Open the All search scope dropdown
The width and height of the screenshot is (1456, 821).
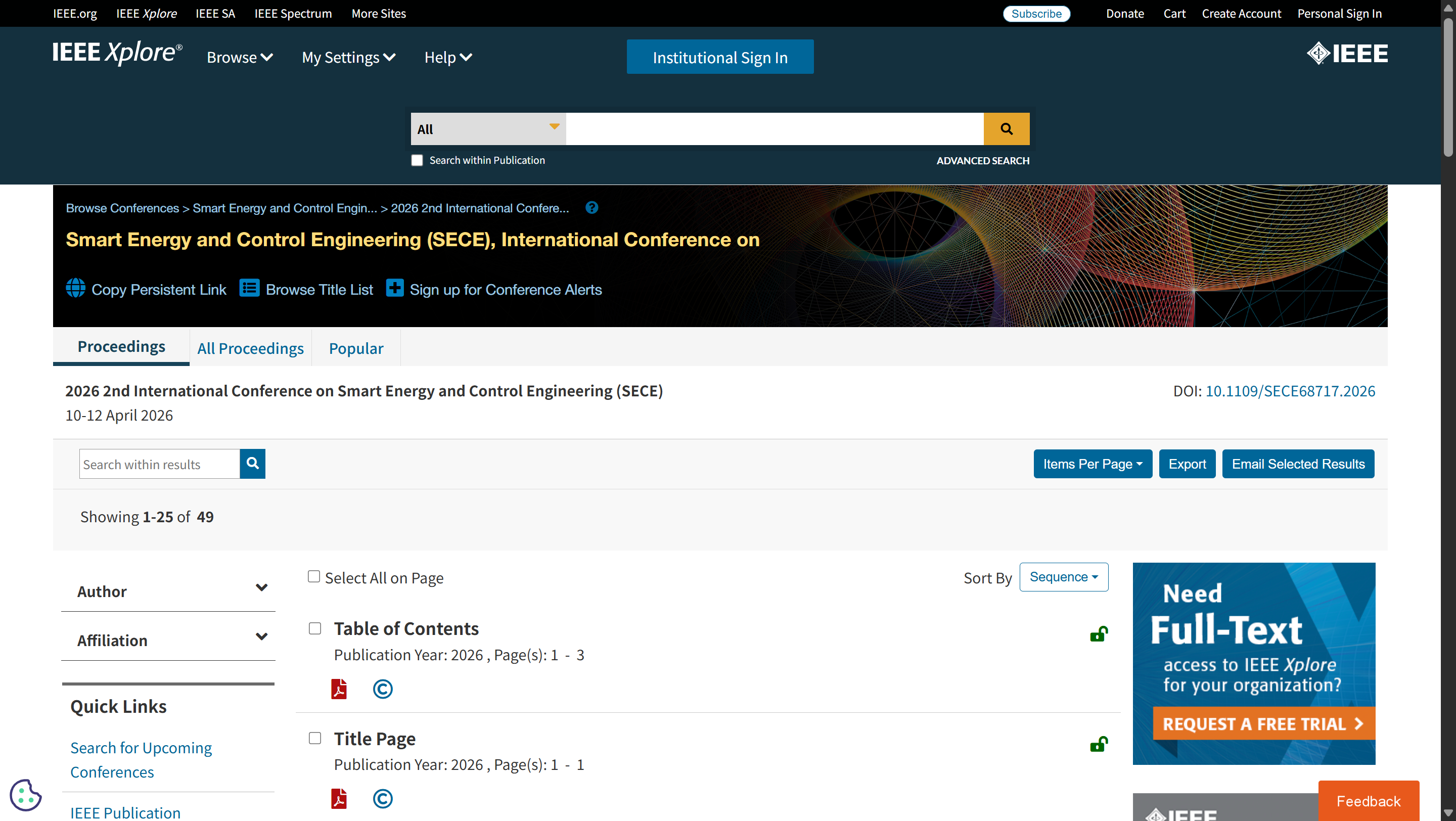(x=488, y=129)
